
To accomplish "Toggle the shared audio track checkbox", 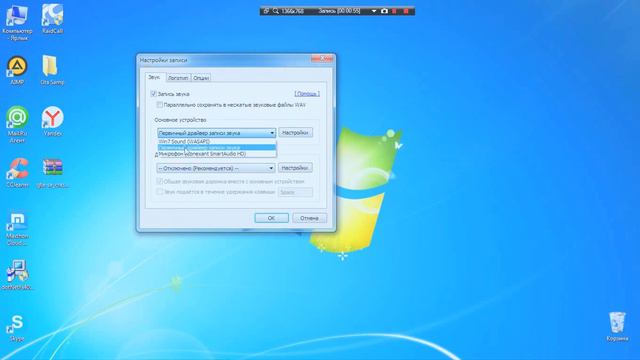I will 160,181.
